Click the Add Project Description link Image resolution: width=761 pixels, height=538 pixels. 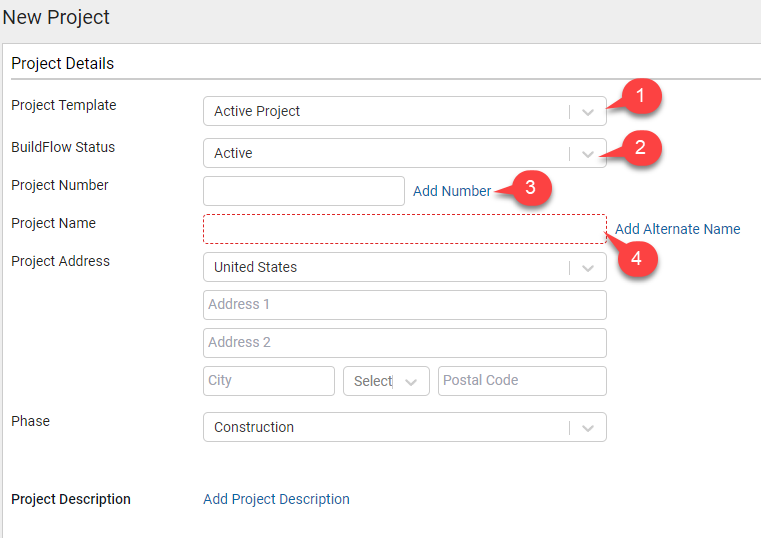276,499
